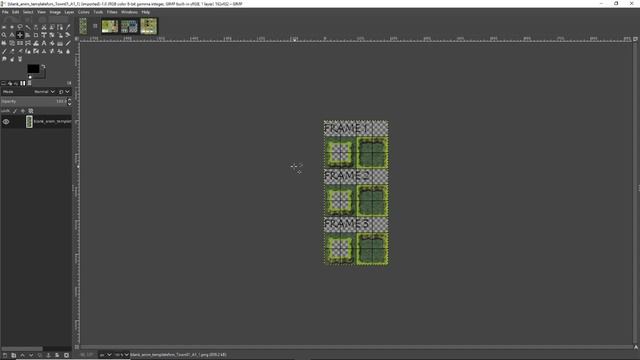Select the Free Select lasso tool
Viewport: 640px width, 360px height.
pyautogui.click(x=20, y=27)
